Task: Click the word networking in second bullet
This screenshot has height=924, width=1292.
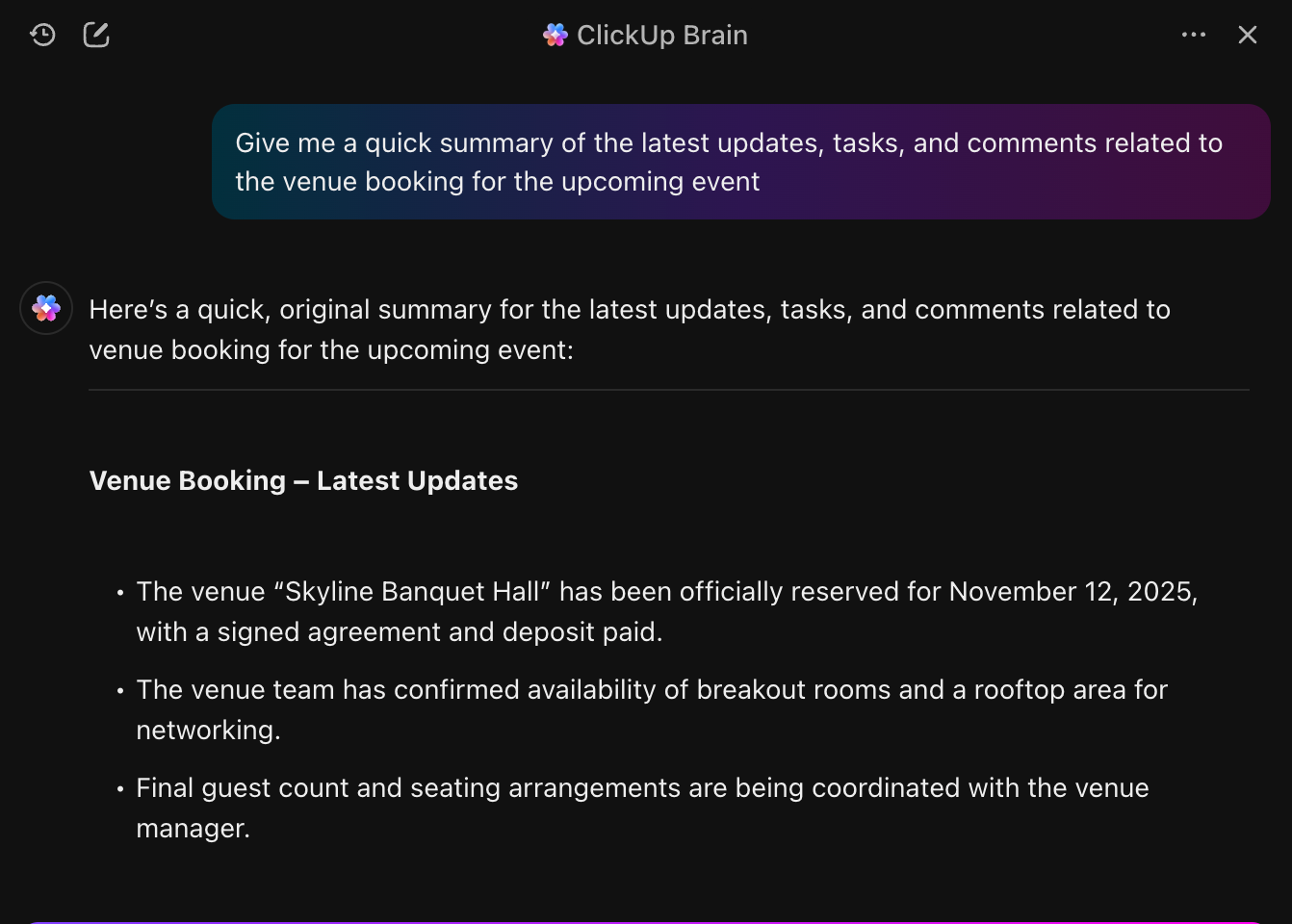Action: click(x=208, y=730)
